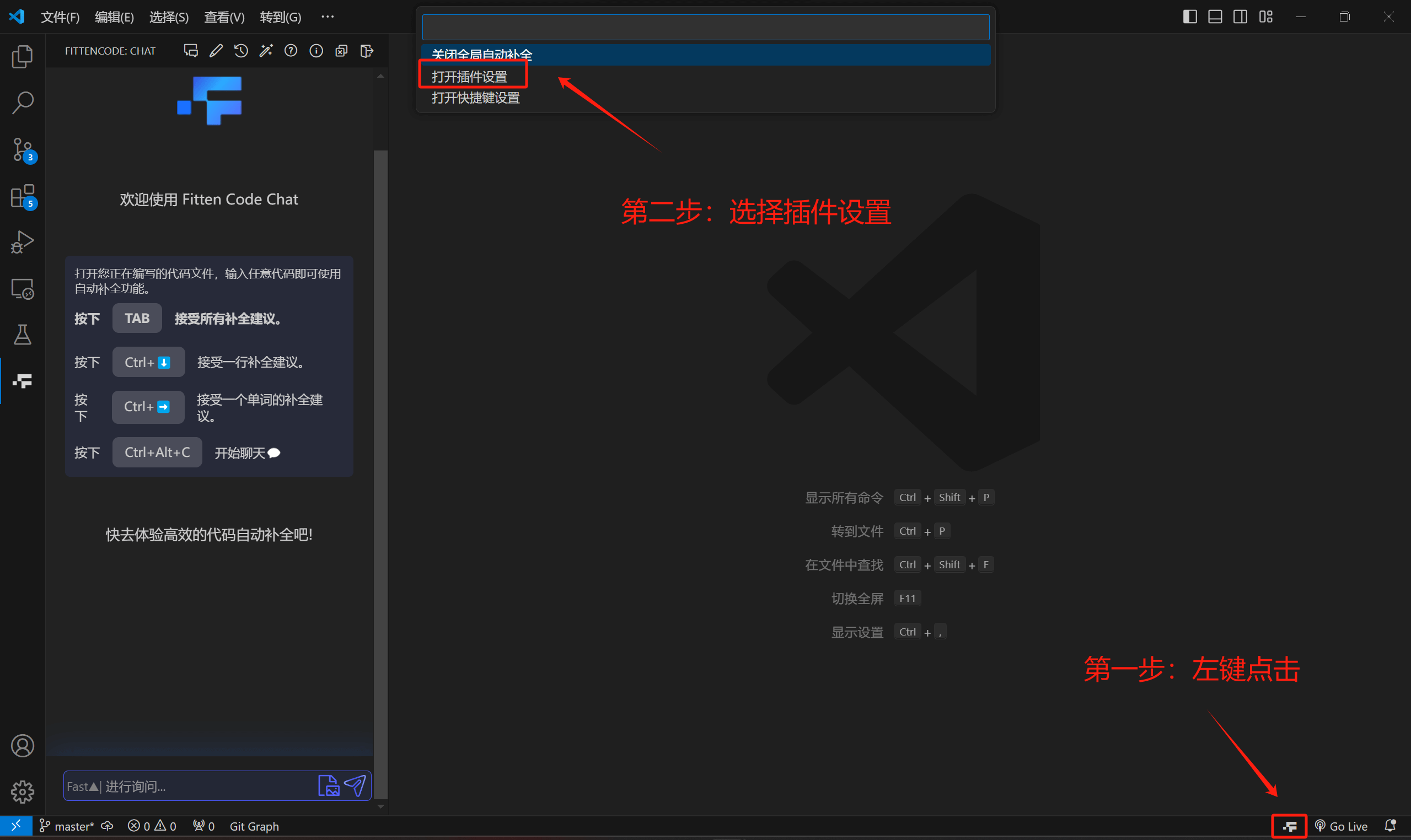1411x840 pixels.
Task: Click Git Graph in the status bar
Action: pos(254,826)
